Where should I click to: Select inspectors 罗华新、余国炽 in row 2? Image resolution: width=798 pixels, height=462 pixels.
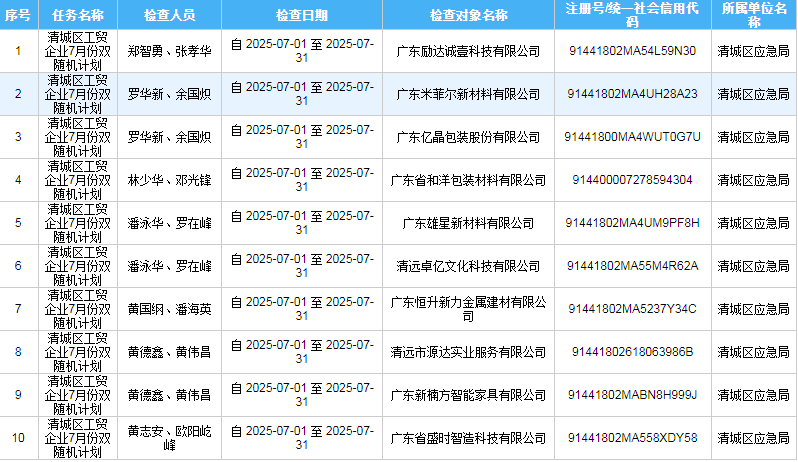[169, 94]
